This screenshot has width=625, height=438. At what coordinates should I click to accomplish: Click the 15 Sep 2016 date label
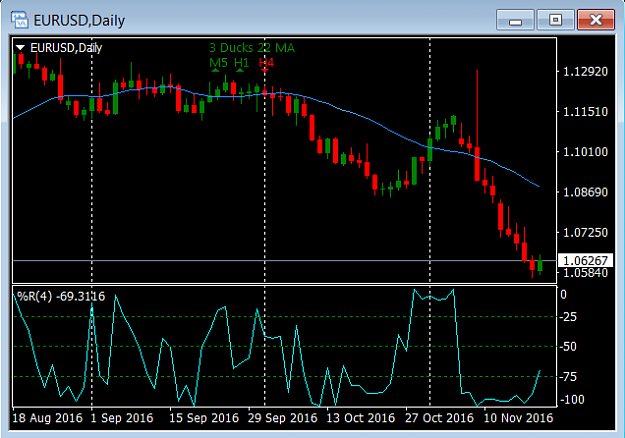pyautogui.click(x=204, y=418)
